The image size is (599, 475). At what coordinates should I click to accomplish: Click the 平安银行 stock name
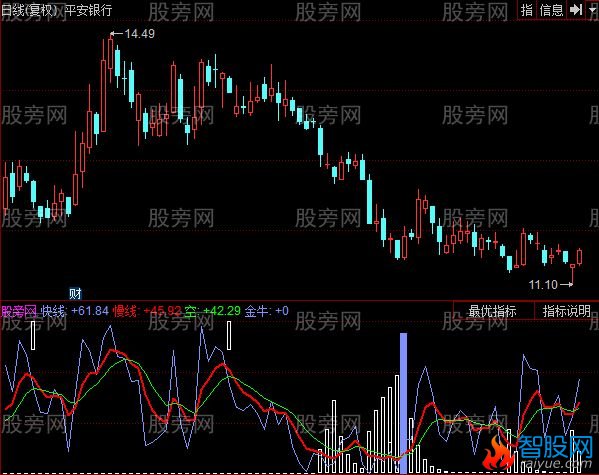point(89,10)
